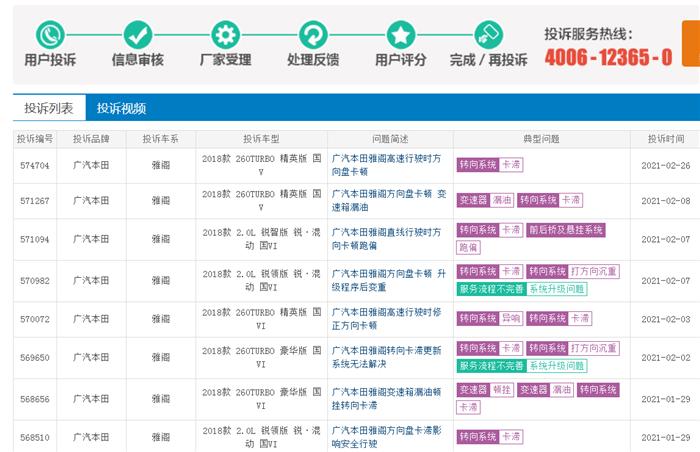Open complaint 广汽本田雅阁方向盘卡滞影响安全行驶
This screenshot has width=700, height=452.
point(387,437)
